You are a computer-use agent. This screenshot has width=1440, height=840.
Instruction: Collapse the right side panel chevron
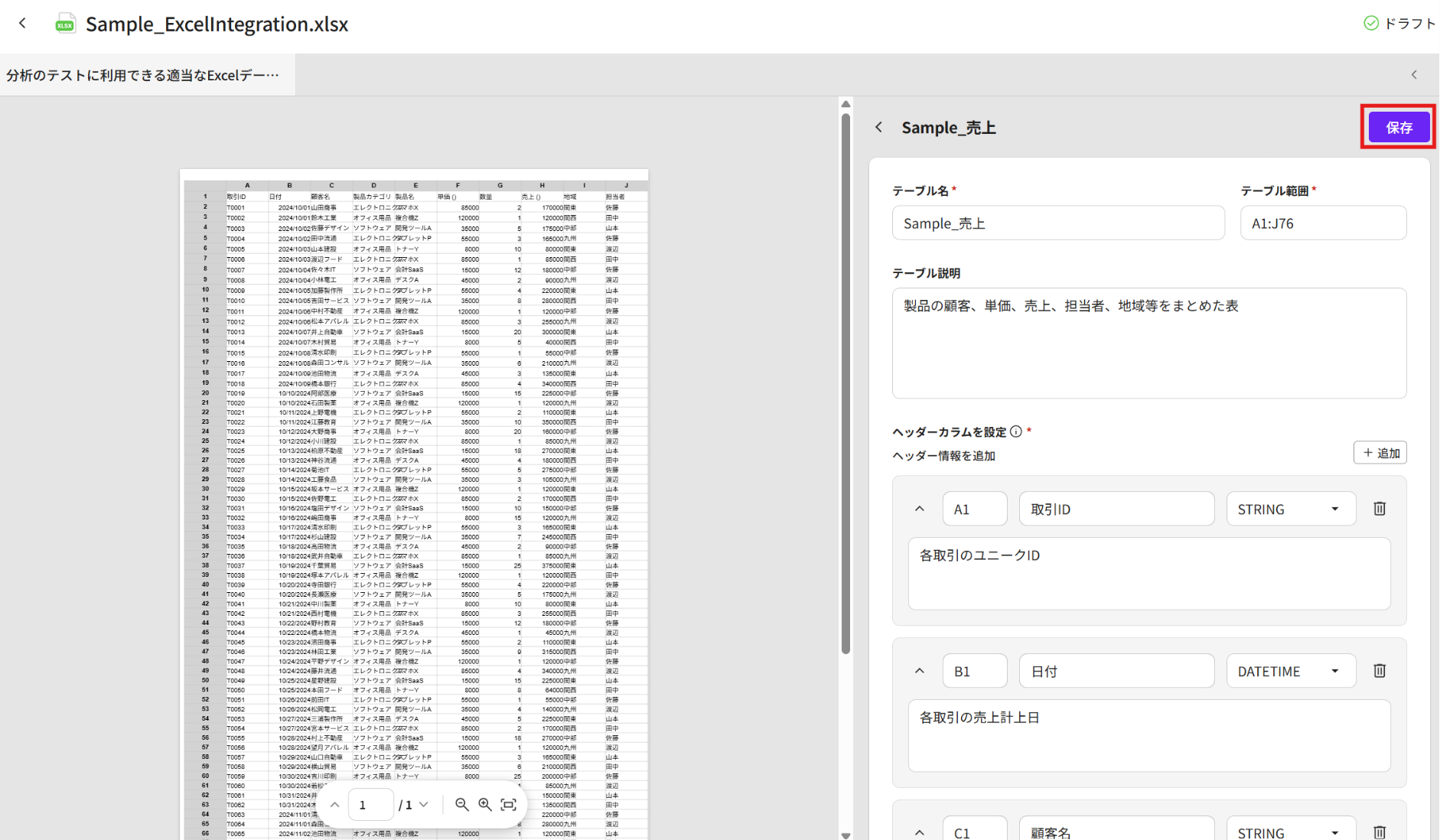tap(1414, 75)
